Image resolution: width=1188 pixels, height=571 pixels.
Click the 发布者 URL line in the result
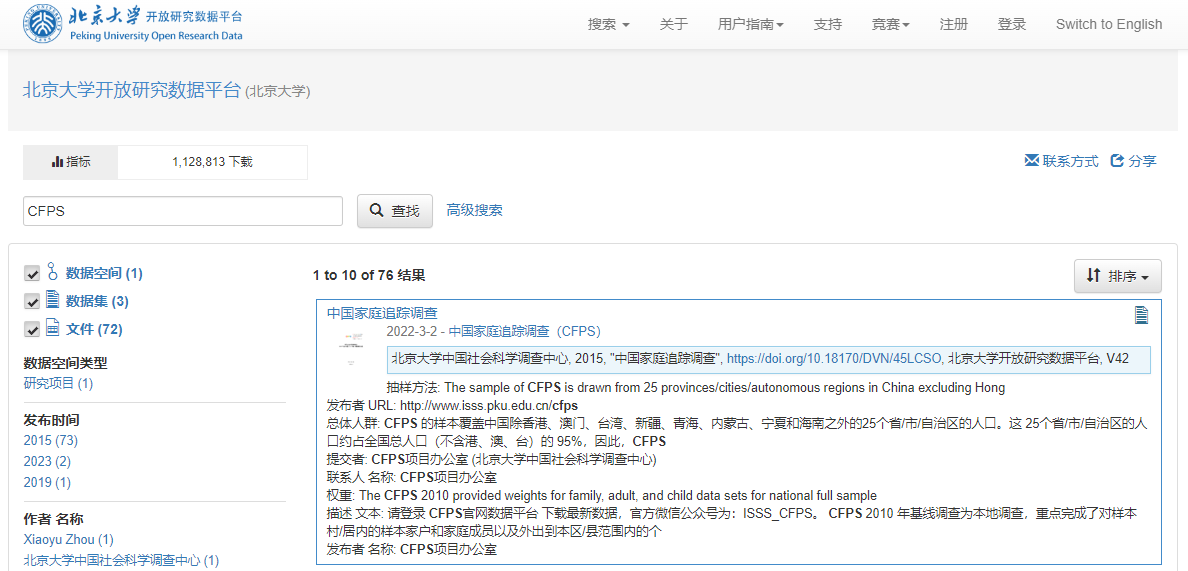(452, 405)
